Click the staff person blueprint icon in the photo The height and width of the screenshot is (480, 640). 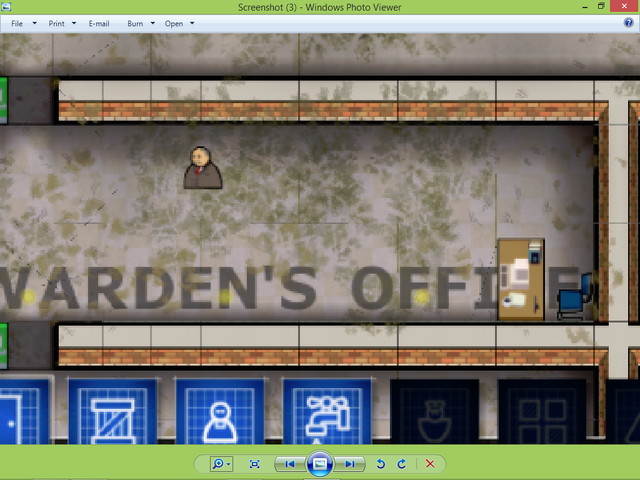pos(220,411)
